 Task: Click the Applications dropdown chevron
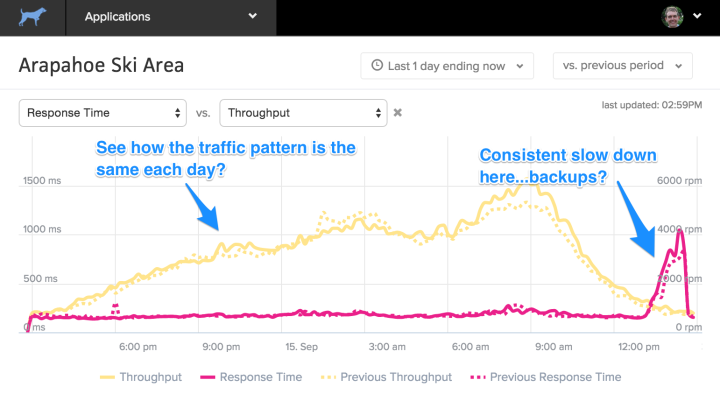(x=253, y=16)
